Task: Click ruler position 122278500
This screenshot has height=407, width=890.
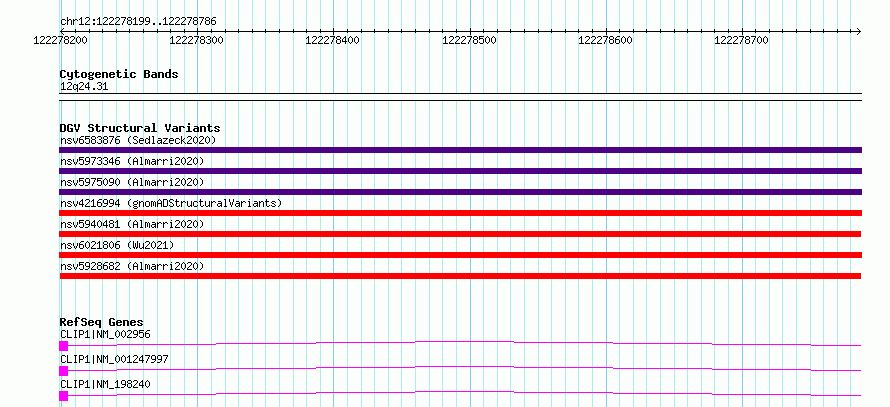Action: pyautogui.click(x=469, y=40)
